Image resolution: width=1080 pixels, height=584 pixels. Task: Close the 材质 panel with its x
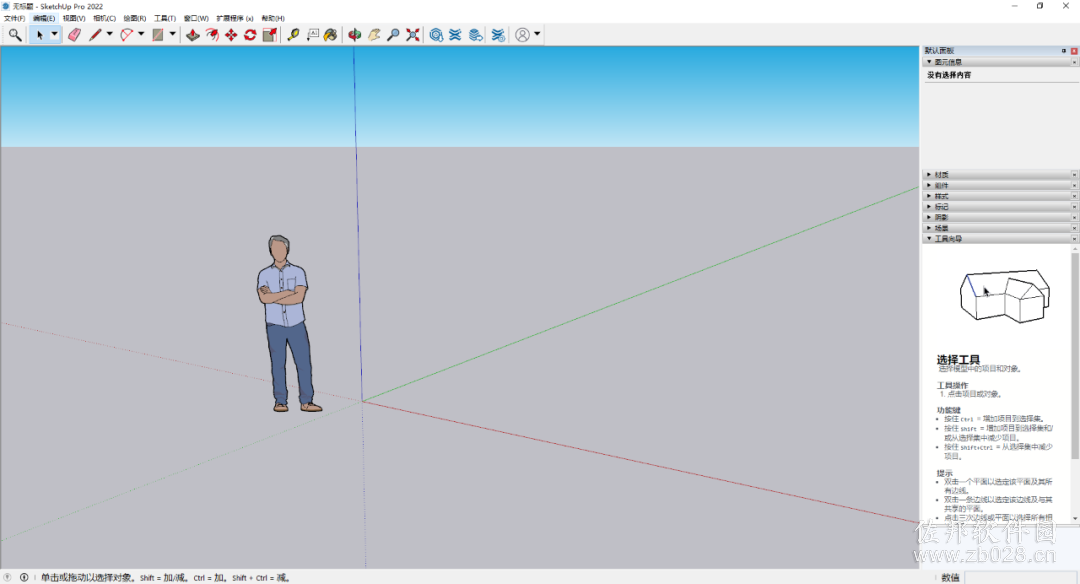pos(1074,175)
